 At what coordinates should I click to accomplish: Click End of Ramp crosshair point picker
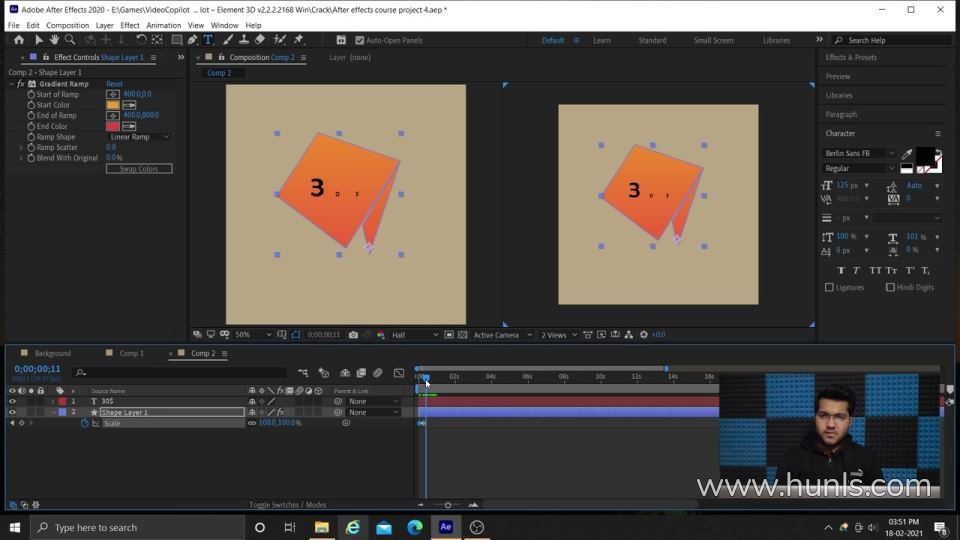click(113, 116)
